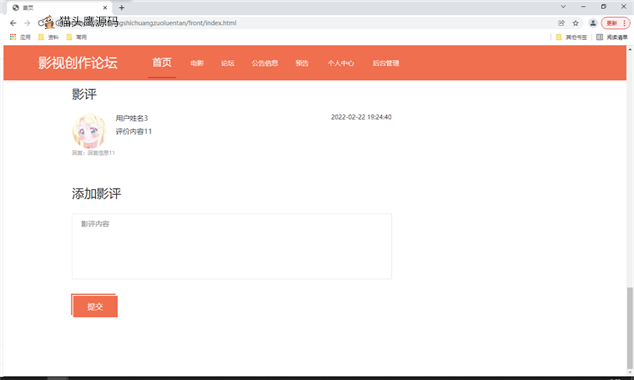Focus the 影评内容 text area
Image resolution: width=634 pixels, height=380 pixels.
(232, 246)
